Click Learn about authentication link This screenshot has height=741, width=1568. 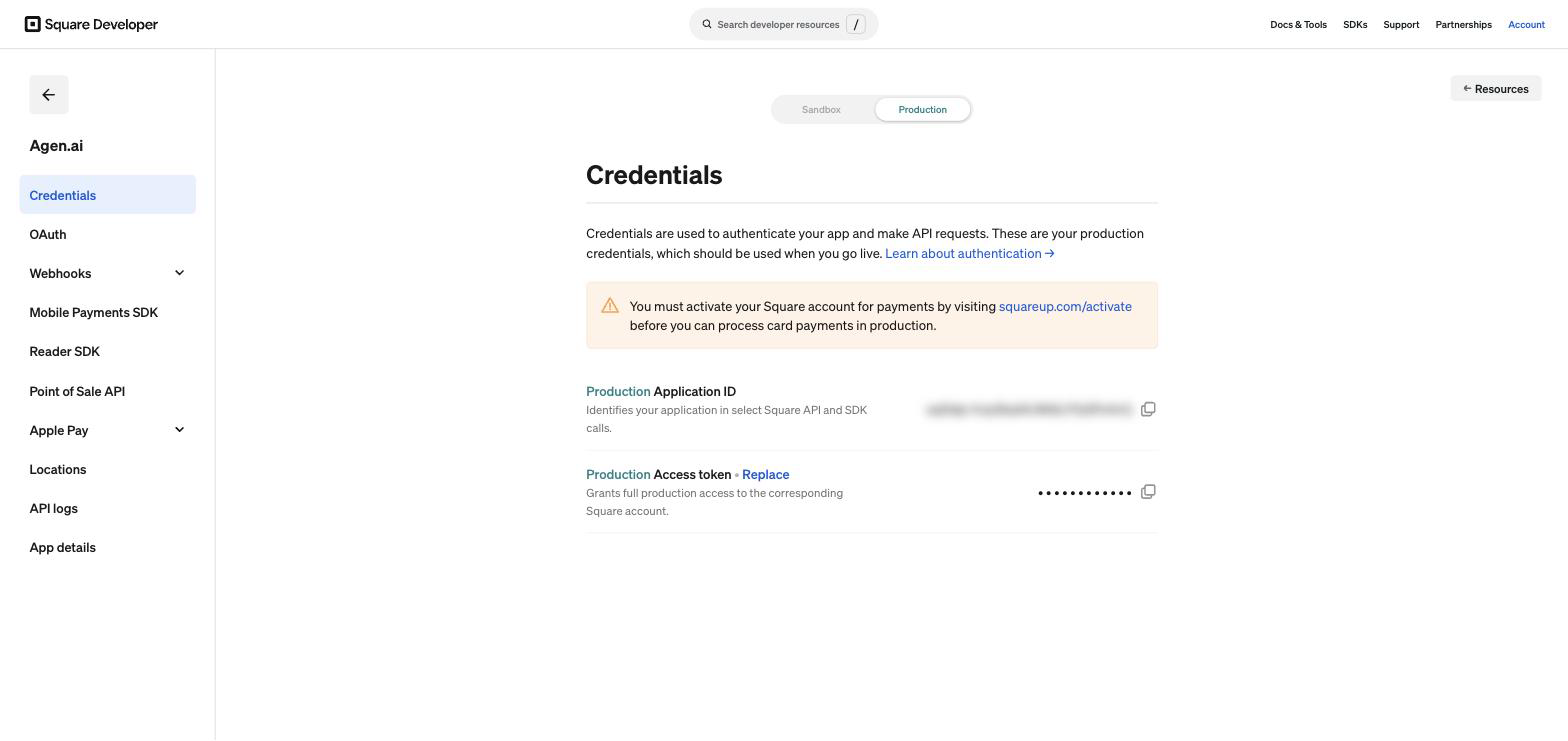point(970,253)
